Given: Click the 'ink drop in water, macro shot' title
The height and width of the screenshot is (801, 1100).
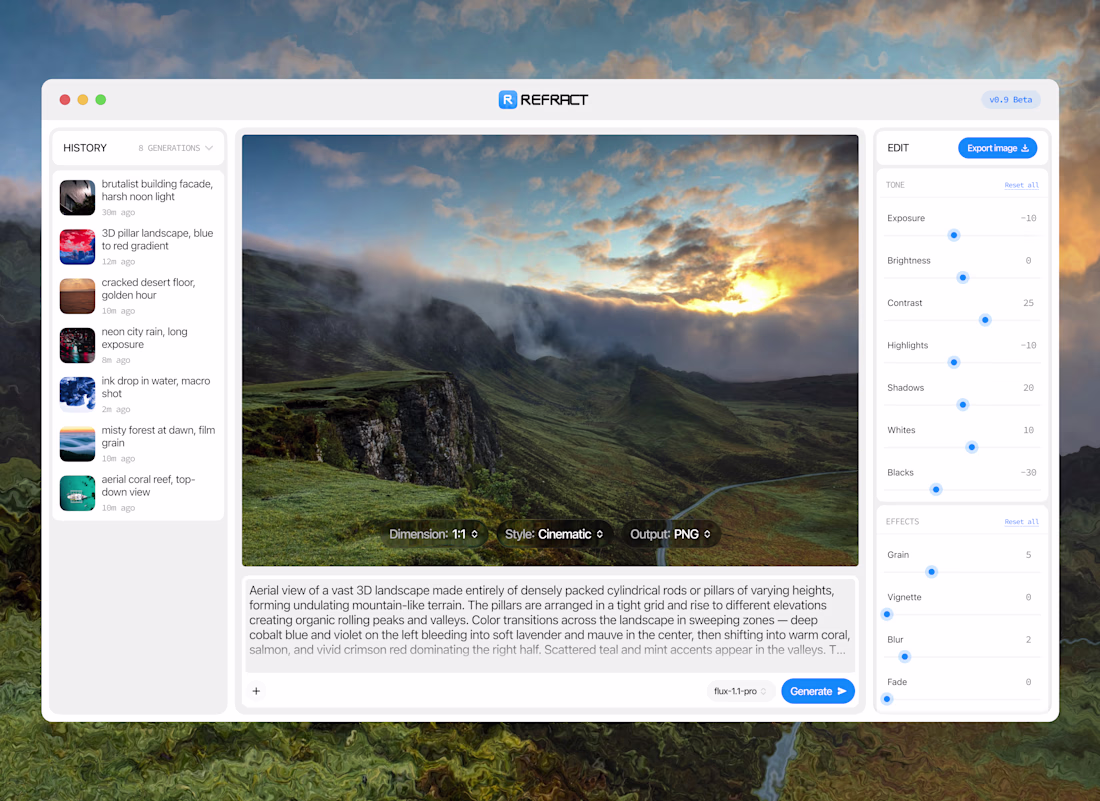Looking at the screenshot, I should tap(156, 387).
